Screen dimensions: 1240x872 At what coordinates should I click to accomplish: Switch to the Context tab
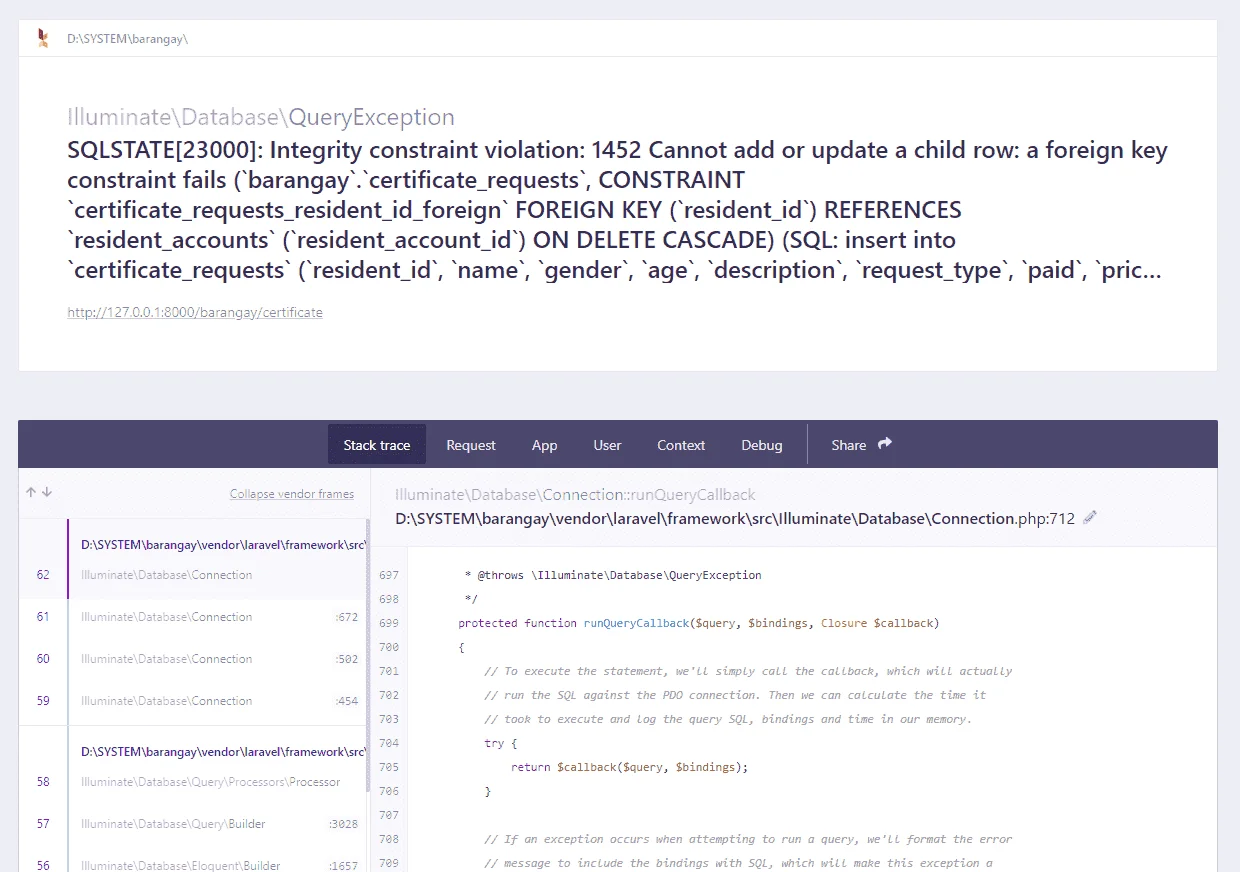tap(681, 445)
